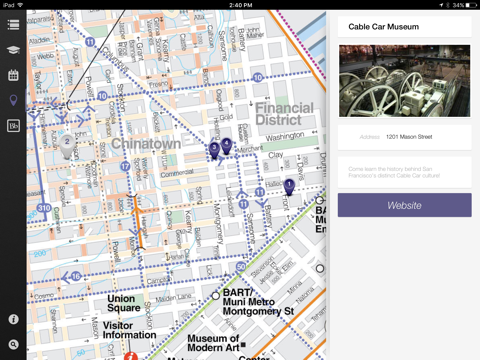Open the Blackboard Bb icon

13,126
